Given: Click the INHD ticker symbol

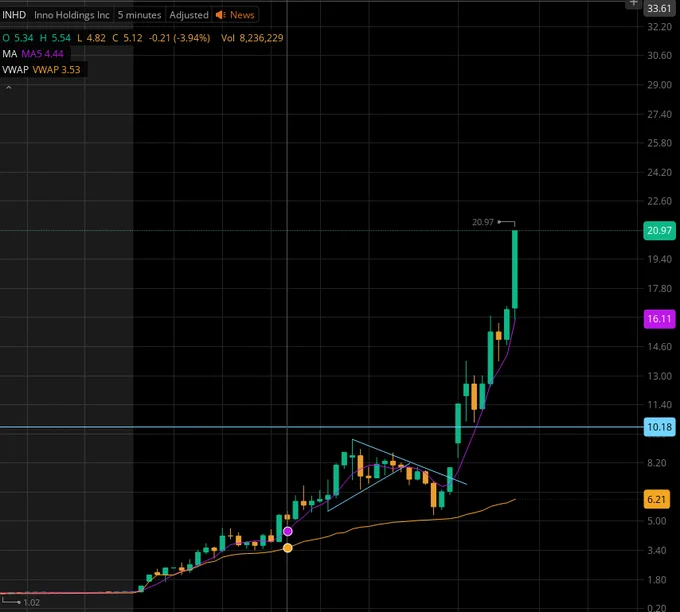Looking at the screenshot, I should (14, 15).
